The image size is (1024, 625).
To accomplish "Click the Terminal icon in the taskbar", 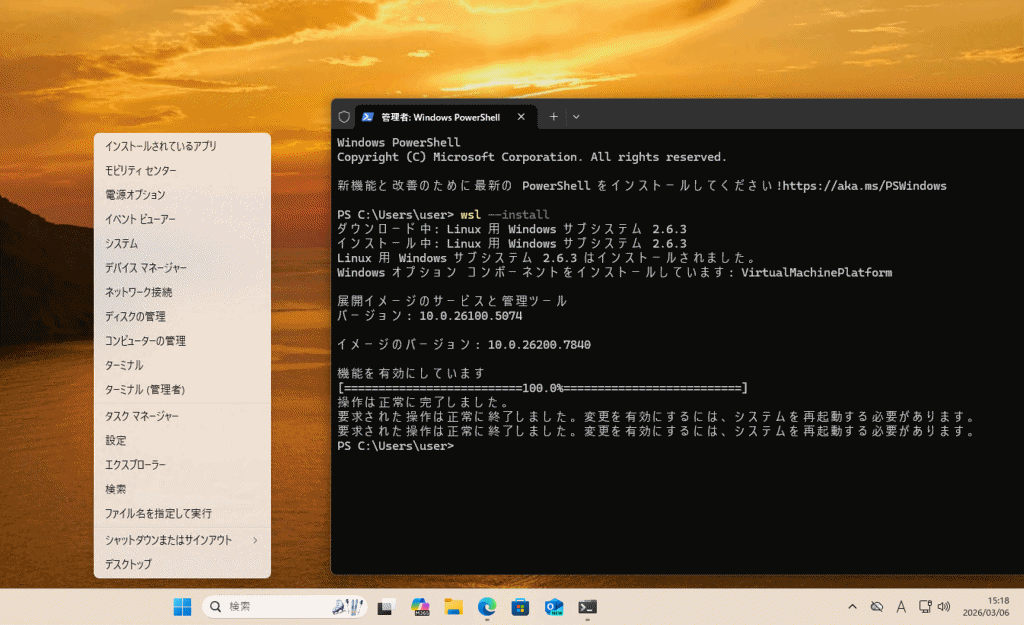I will (x=588, y=606).
